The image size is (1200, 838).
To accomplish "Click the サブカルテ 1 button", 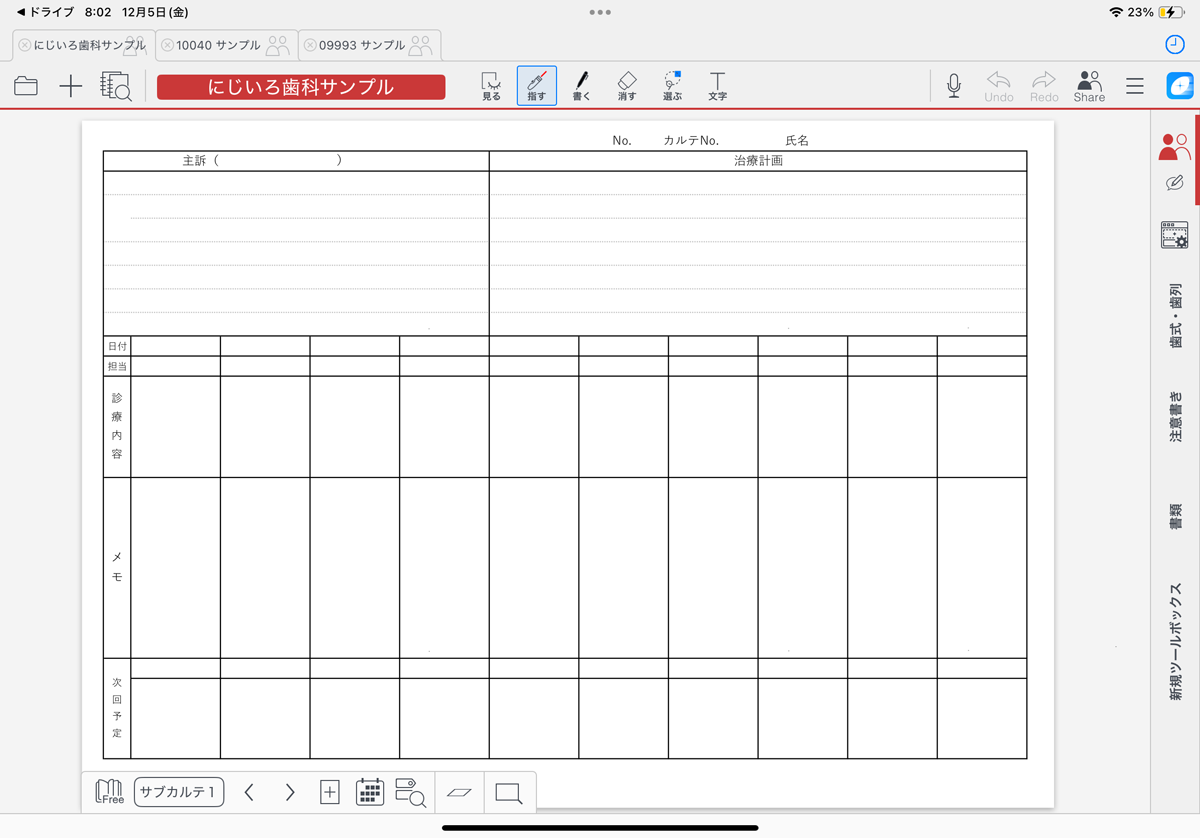I will 179,792.
